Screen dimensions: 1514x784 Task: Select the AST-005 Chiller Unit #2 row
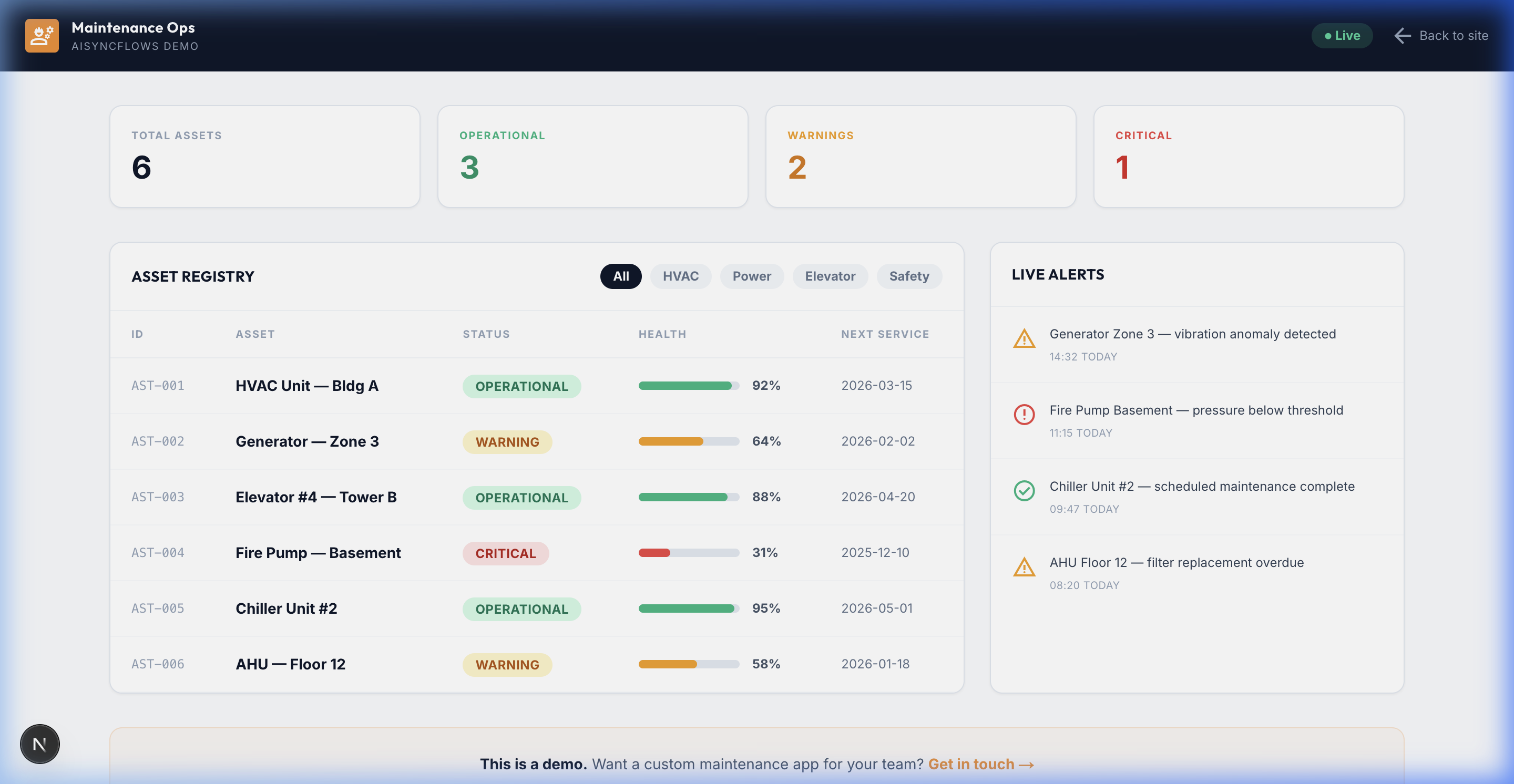(x=529, y=608)
